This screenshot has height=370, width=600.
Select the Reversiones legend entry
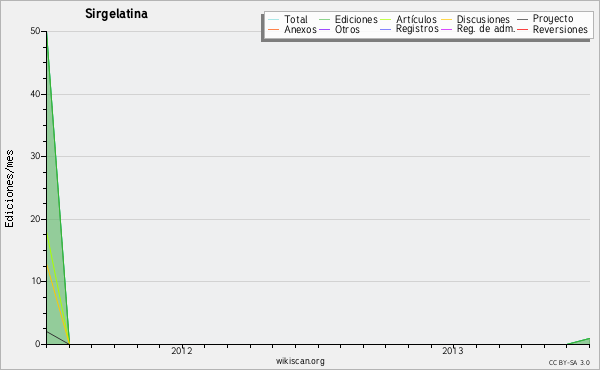[x=553, y=29]
